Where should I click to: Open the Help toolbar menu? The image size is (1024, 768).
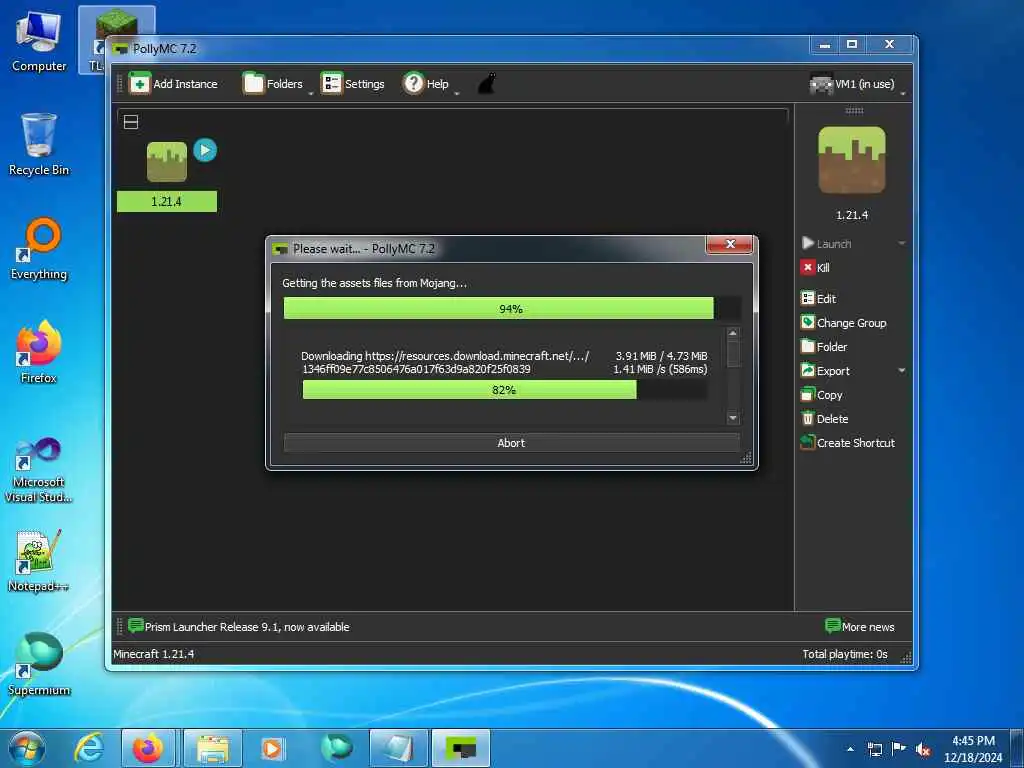(x=426, y=84)
